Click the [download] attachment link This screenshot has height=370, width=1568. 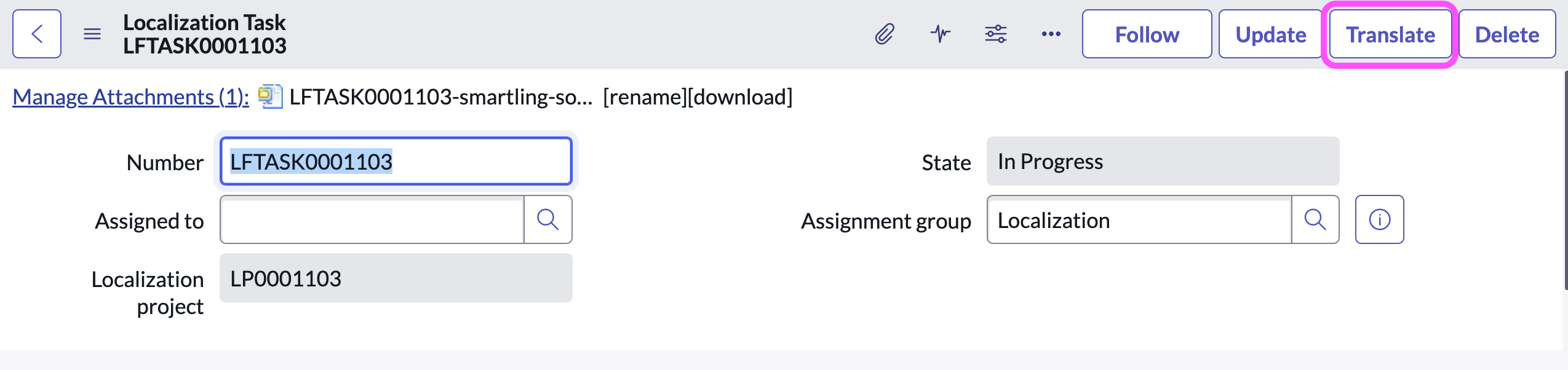click(739, 97)
